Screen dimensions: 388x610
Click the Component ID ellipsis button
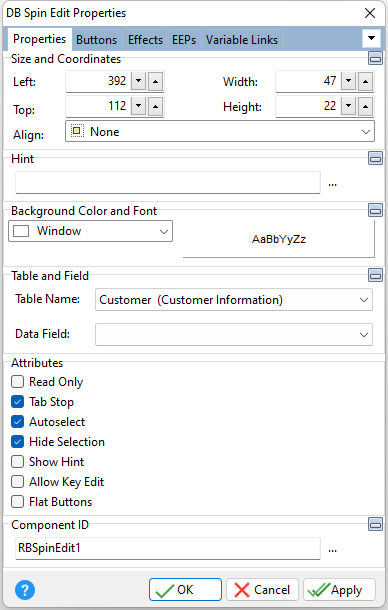332,550
